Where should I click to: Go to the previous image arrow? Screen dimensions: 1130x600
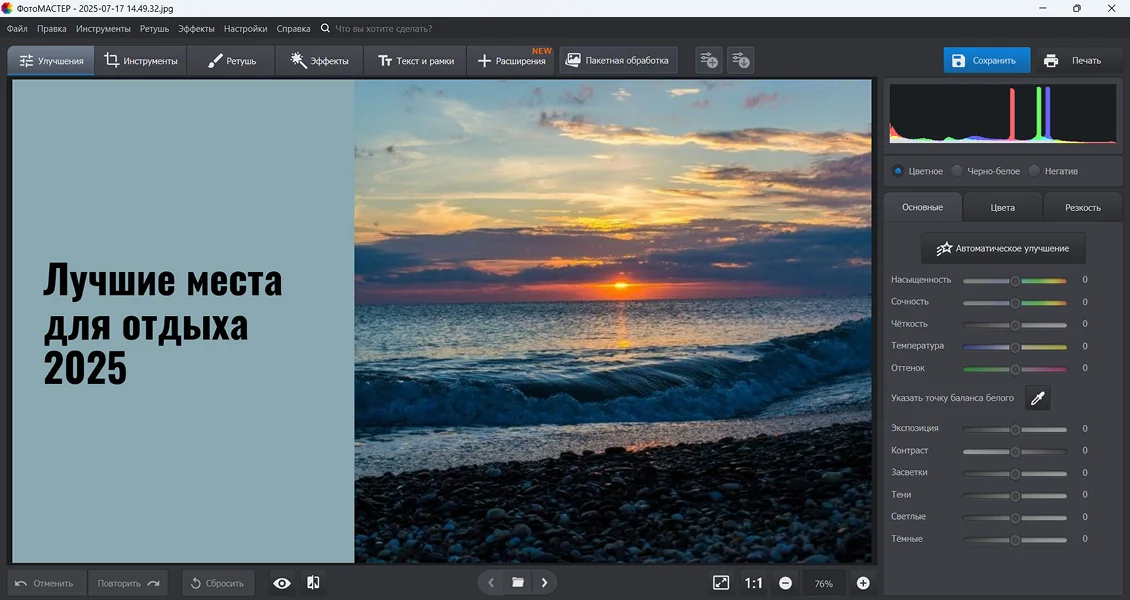point(491,583)
